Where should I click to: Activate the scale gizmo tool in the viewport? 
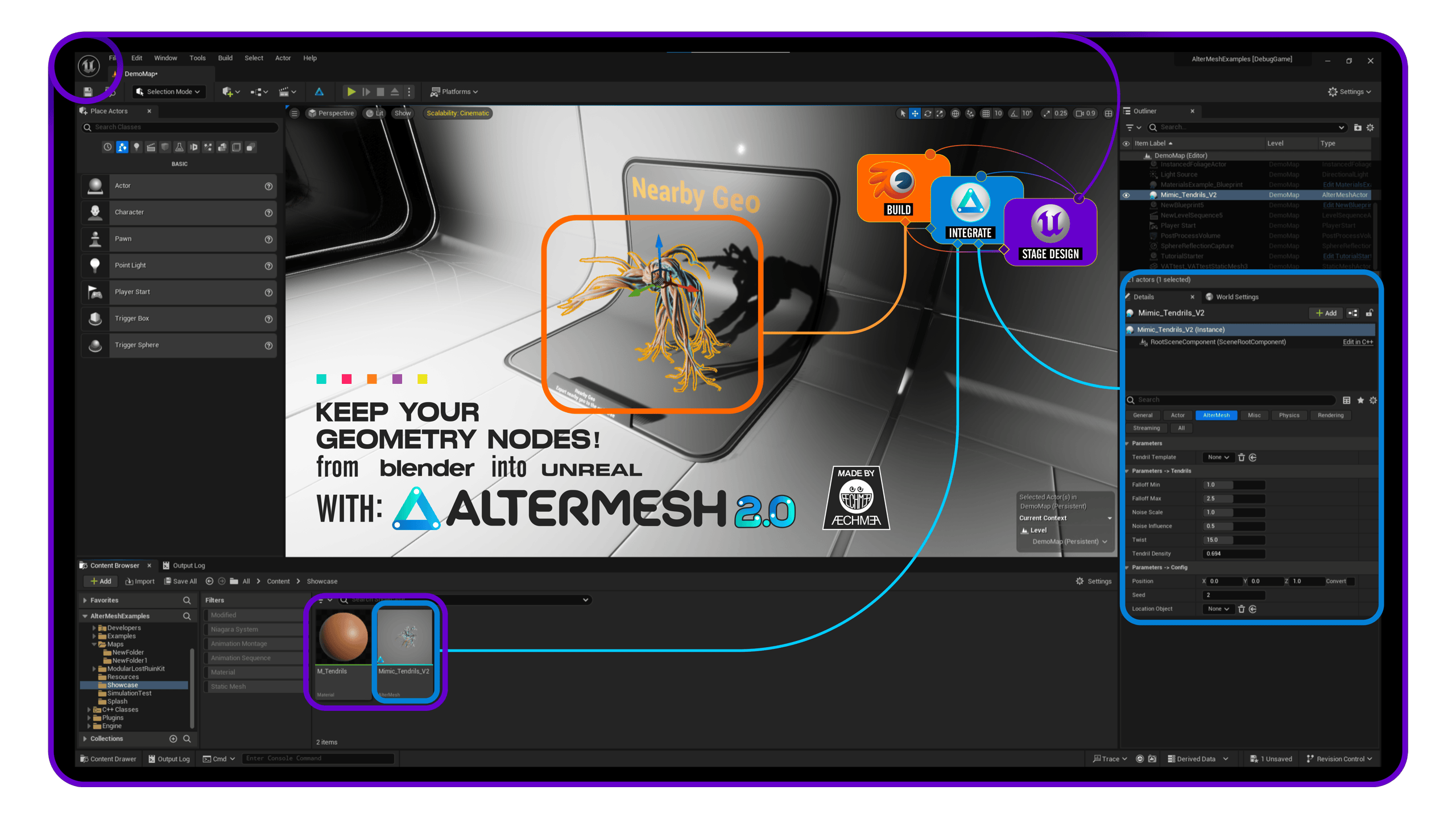(940, 113)
